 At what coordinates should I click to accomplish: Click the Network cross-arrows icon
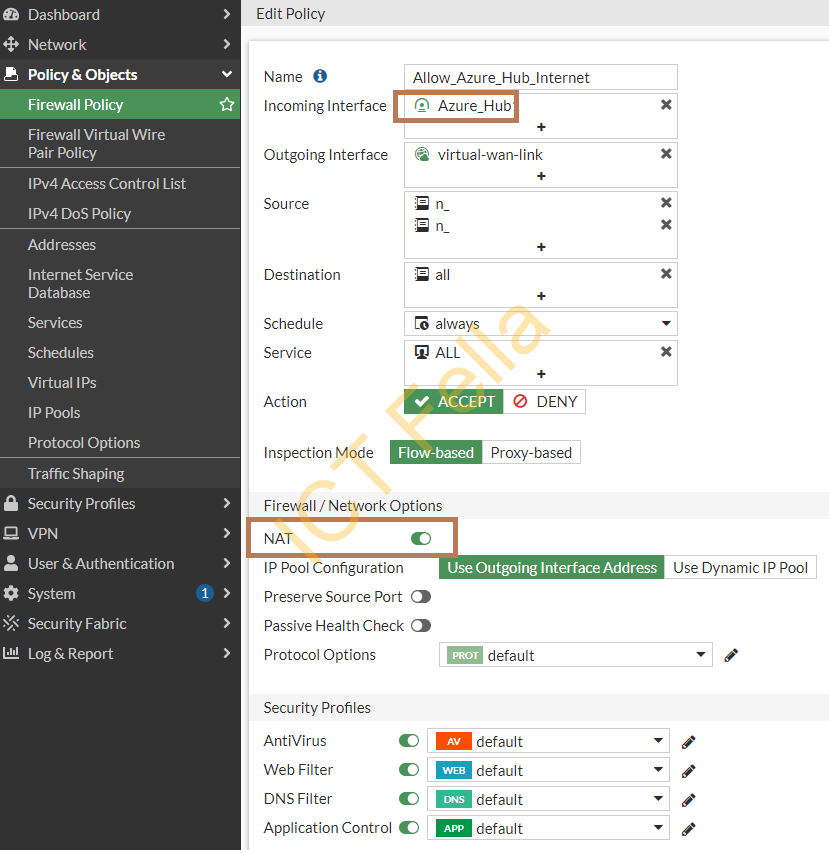(x=11, y=44)
